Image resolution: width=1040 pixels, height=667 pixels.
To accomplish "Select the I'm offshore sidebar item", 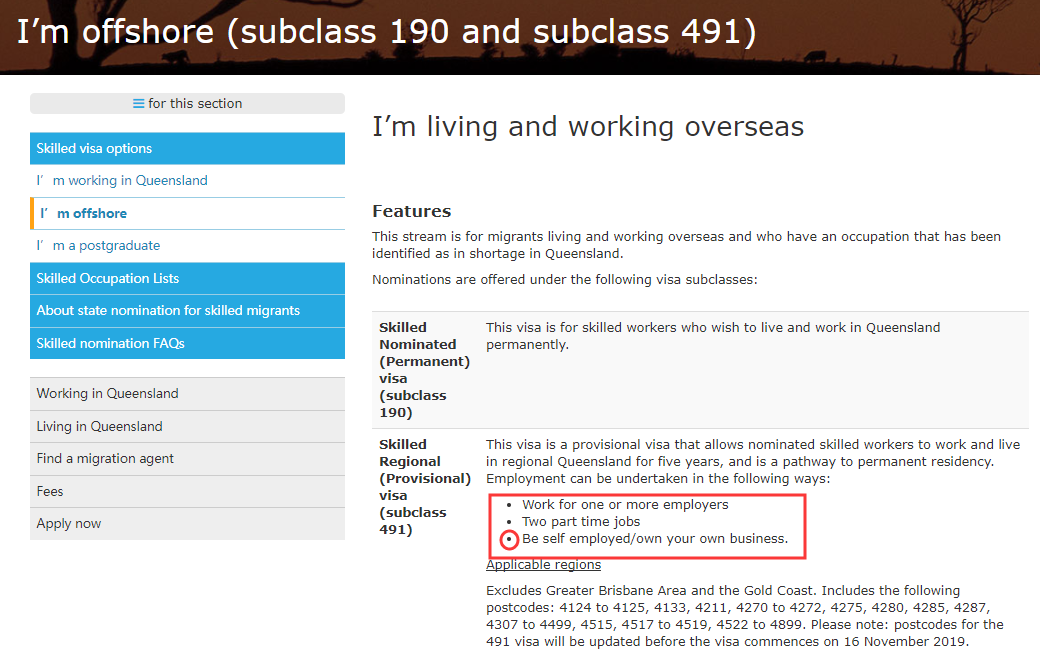I will 91,213.
